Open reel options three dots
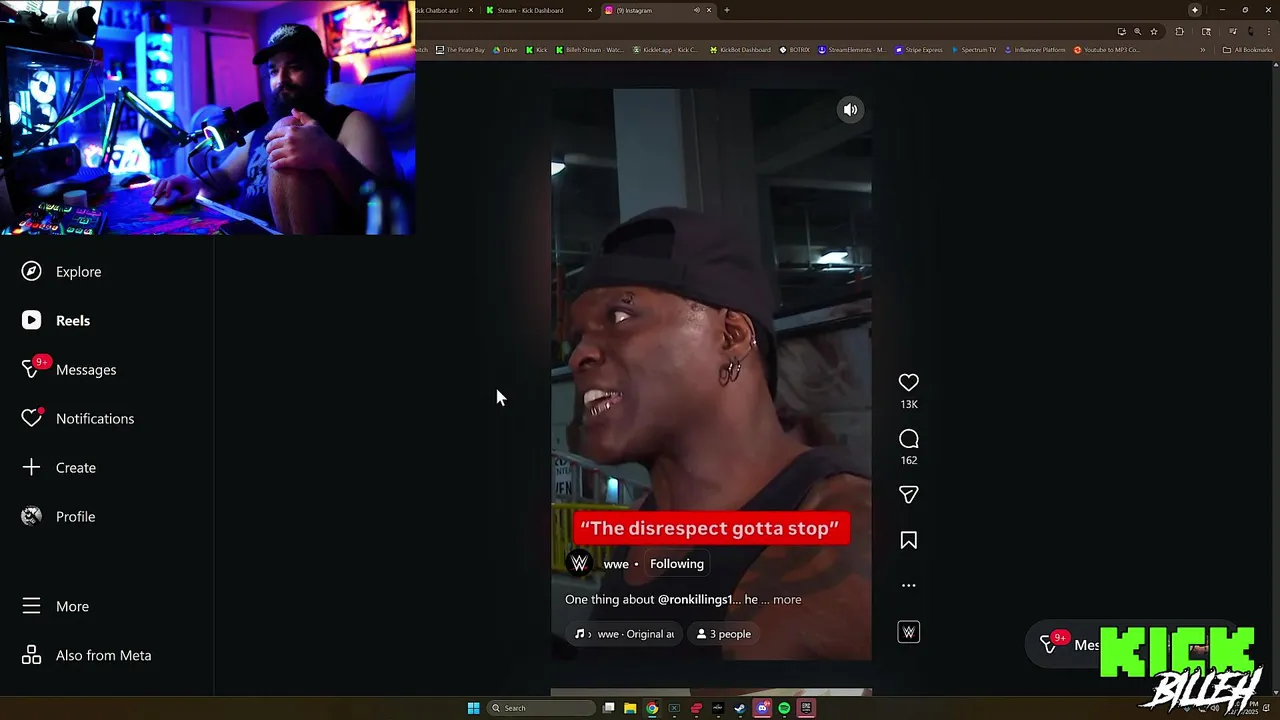 [x=908, y=586]
